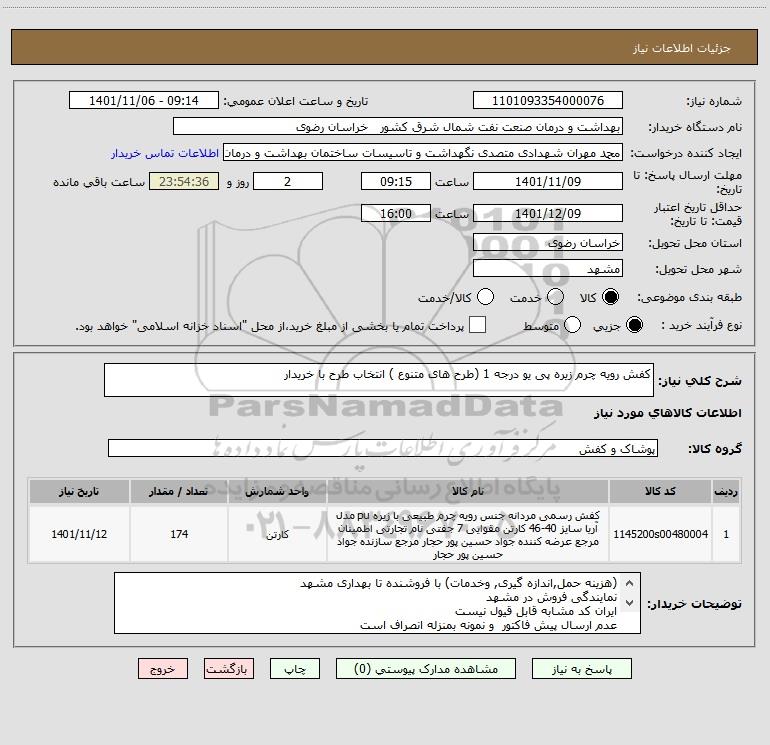Click the کد کالا column header
The height and width of the screenshot is (745, 770).
point(660,492)
